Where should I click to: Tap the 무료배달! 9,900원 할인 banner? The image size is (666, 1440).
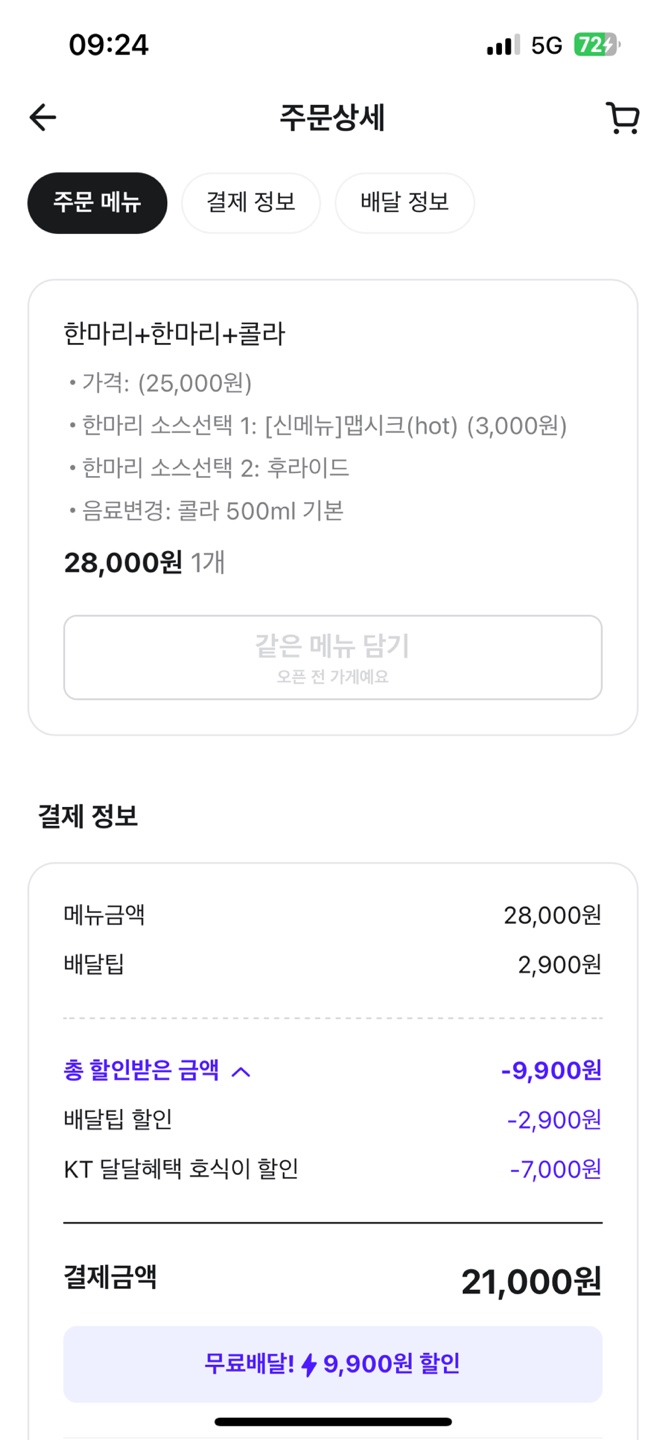[332, 1364]
